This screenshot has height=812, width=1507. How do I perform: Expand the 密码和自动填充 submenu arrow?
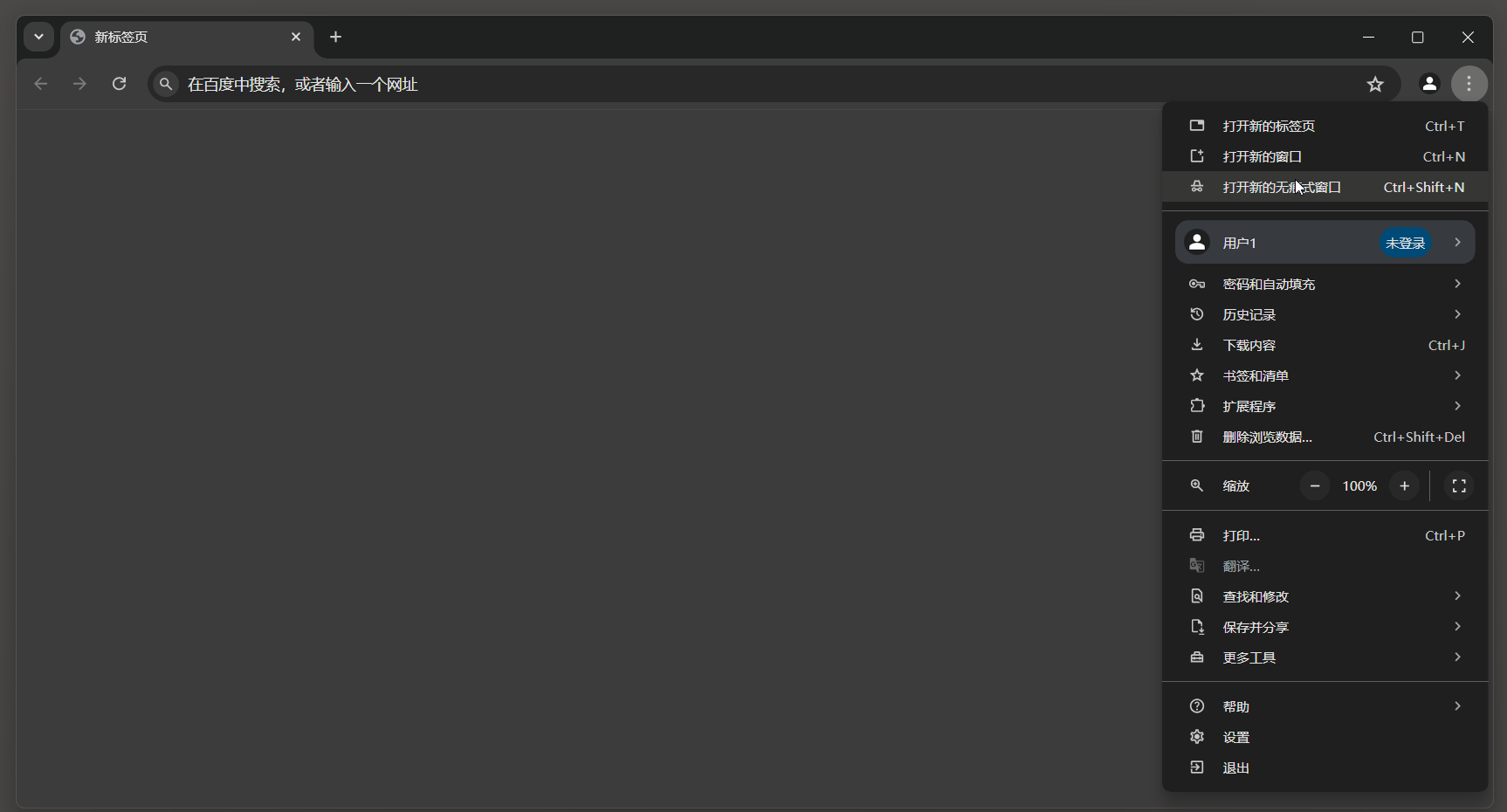point(1457,284)
